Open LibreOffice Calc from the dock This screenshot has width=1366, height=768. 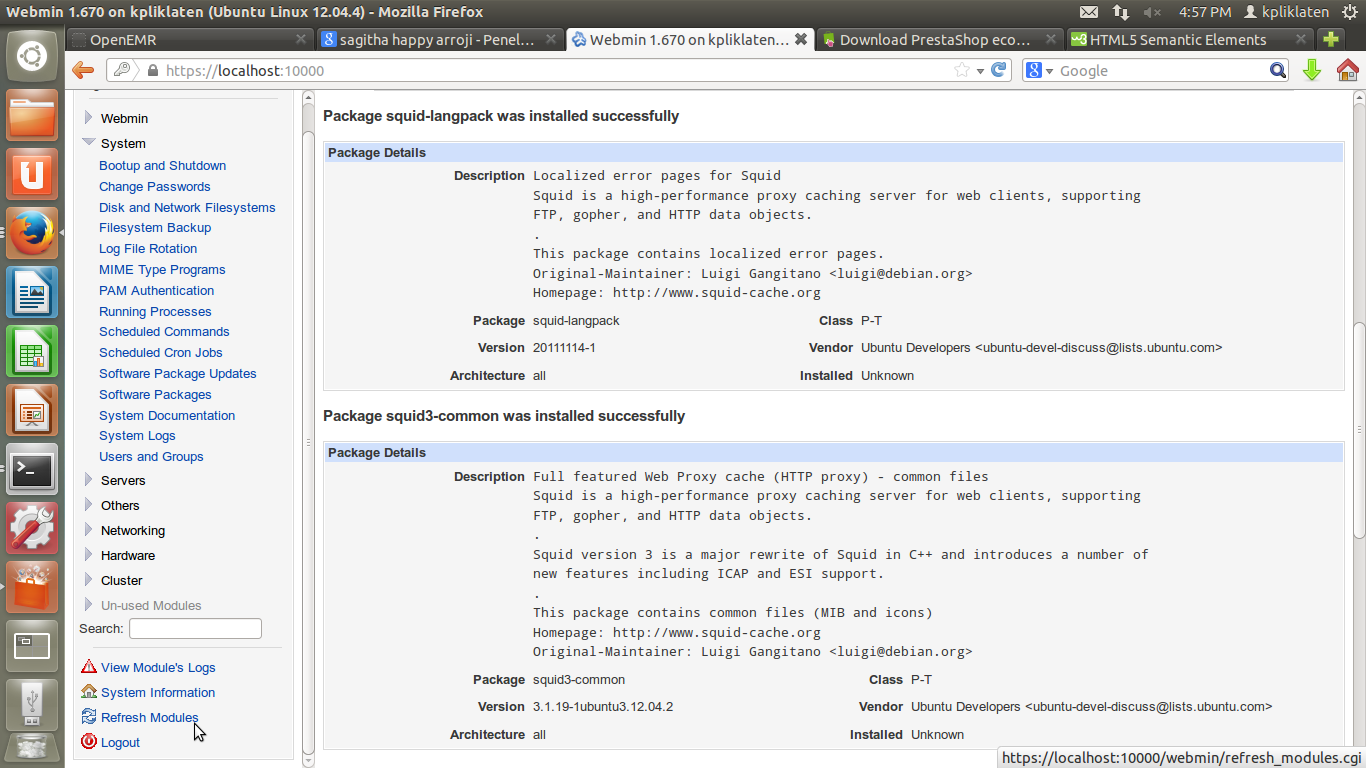(x=32, y=351)
